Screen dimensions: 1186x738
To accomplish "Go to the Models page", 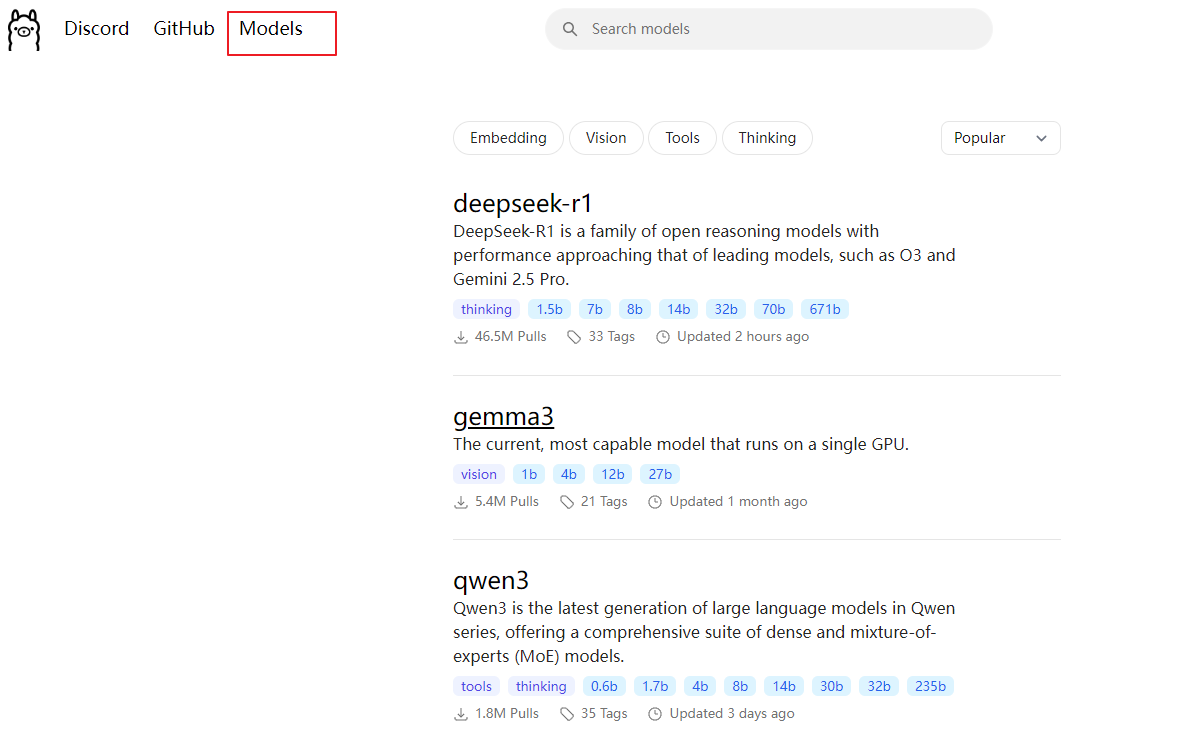I will (271, 29).
